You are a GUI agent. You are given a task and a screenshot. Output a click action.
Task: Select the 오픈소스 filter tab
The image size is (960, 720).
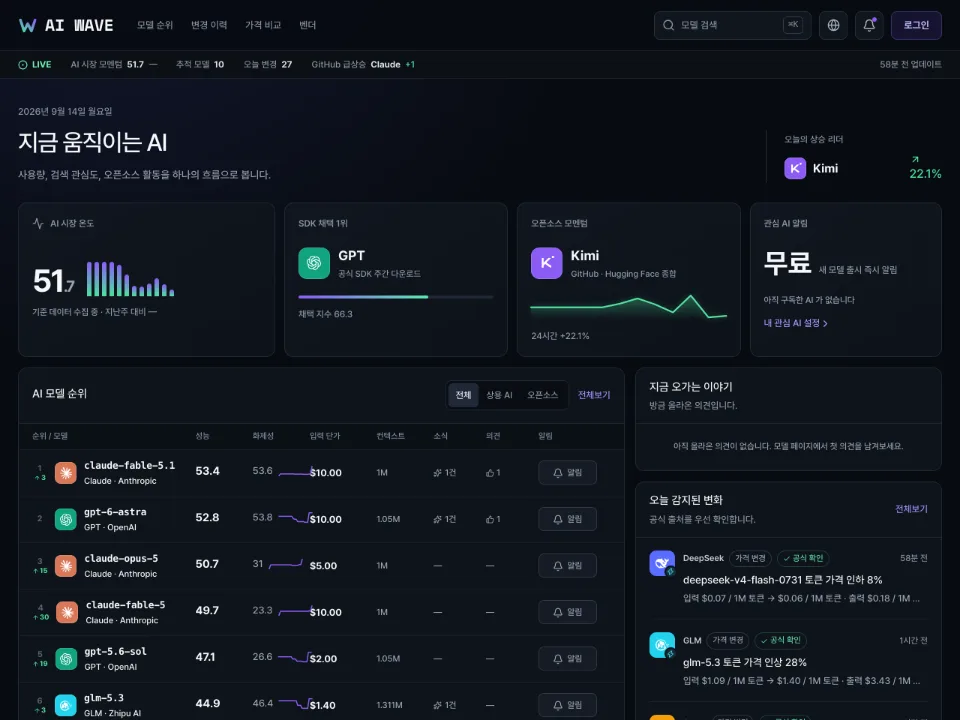point(542,395)
